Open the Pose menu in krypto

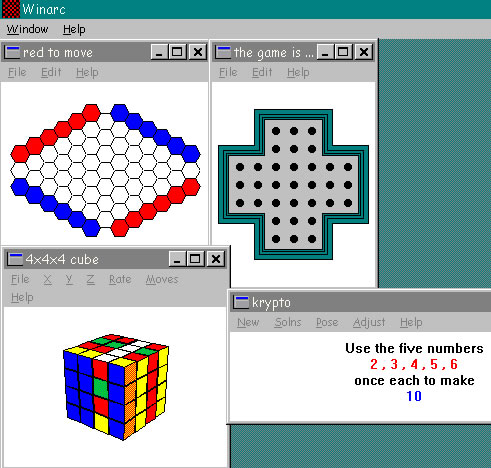(327, 322)
